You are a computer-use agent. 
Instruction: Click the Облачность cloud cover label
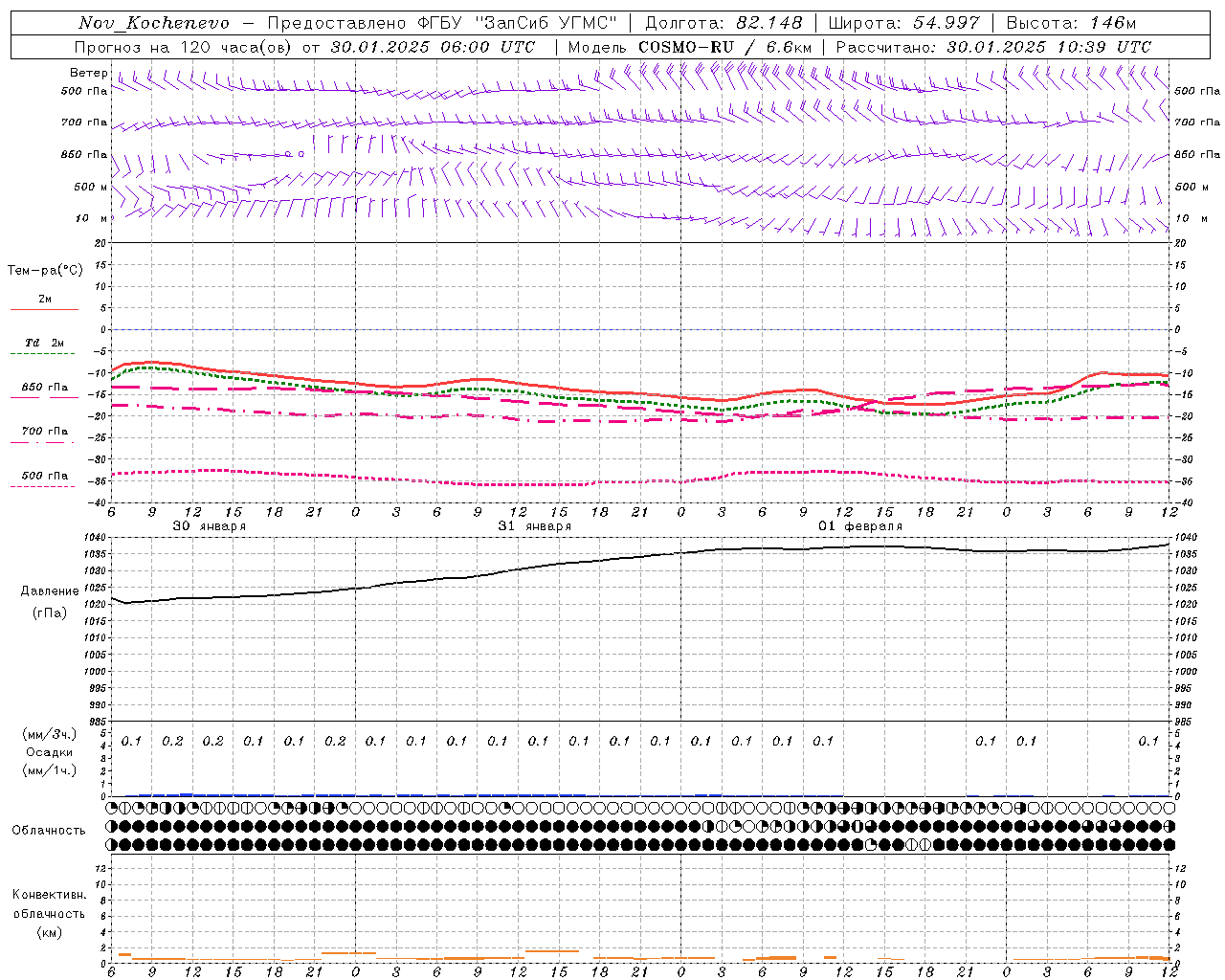pos(49,831)
